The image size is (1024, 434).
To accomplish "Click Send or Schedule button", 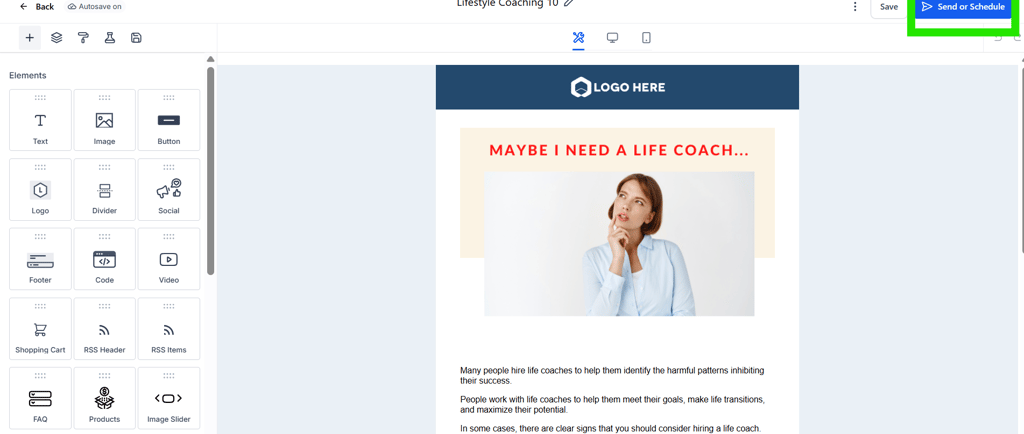I will (x=963, y=7).
